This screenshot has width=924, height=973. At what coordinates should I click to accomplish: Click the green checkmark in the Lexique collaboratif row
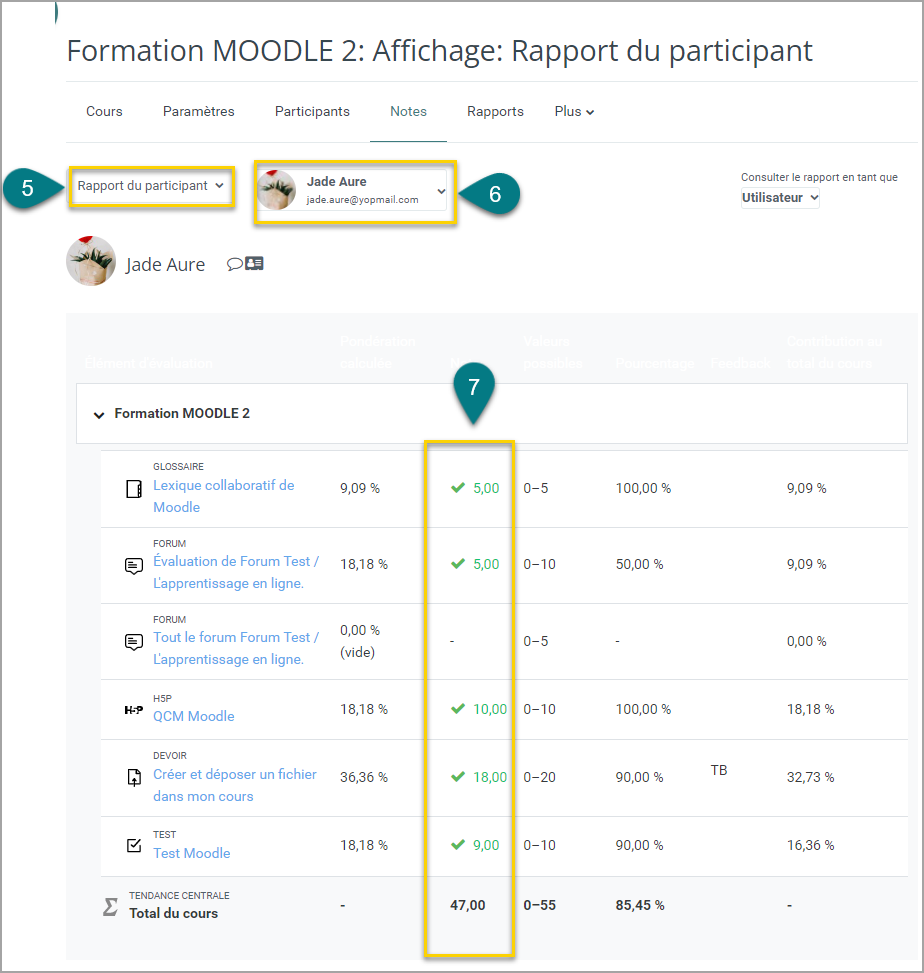pyautogui.click(x=458, y=488)
